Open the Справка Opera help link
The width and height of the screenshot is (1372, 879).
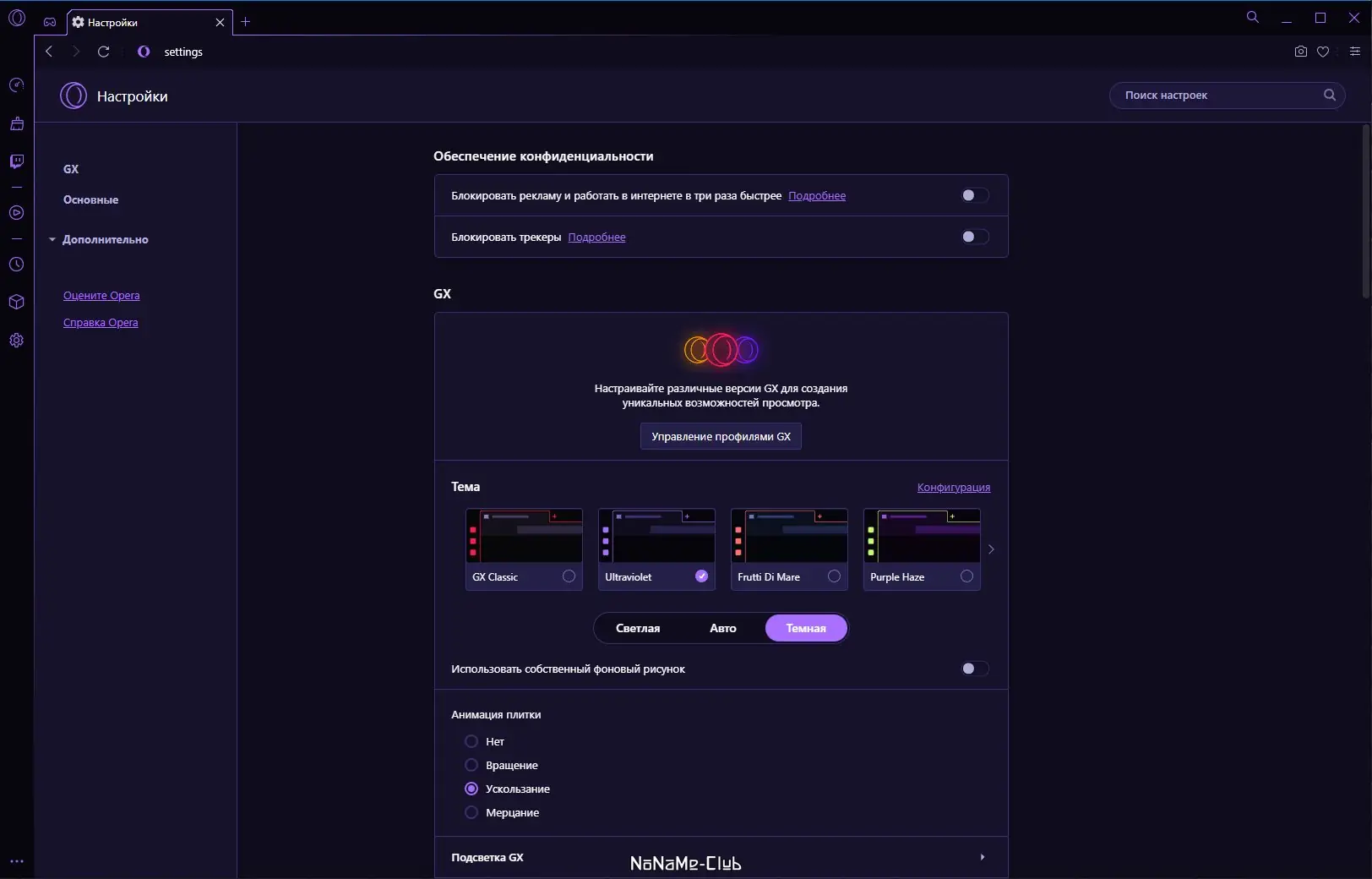click(x=101, y=322)
